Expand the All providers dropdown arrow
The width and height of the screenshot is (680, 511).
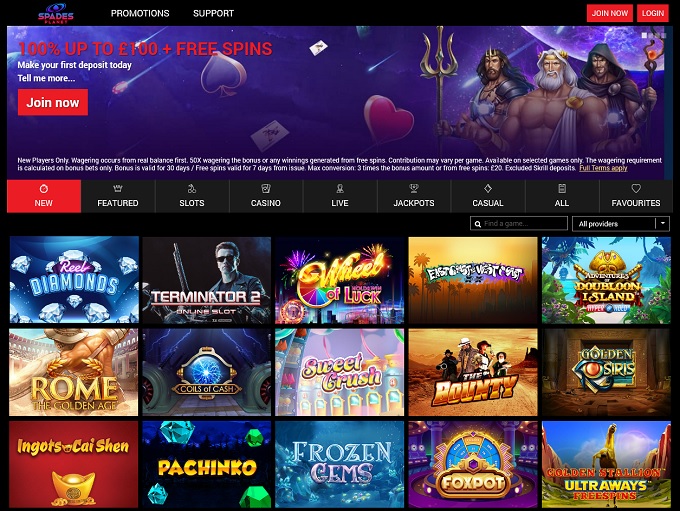coord(663,223)
